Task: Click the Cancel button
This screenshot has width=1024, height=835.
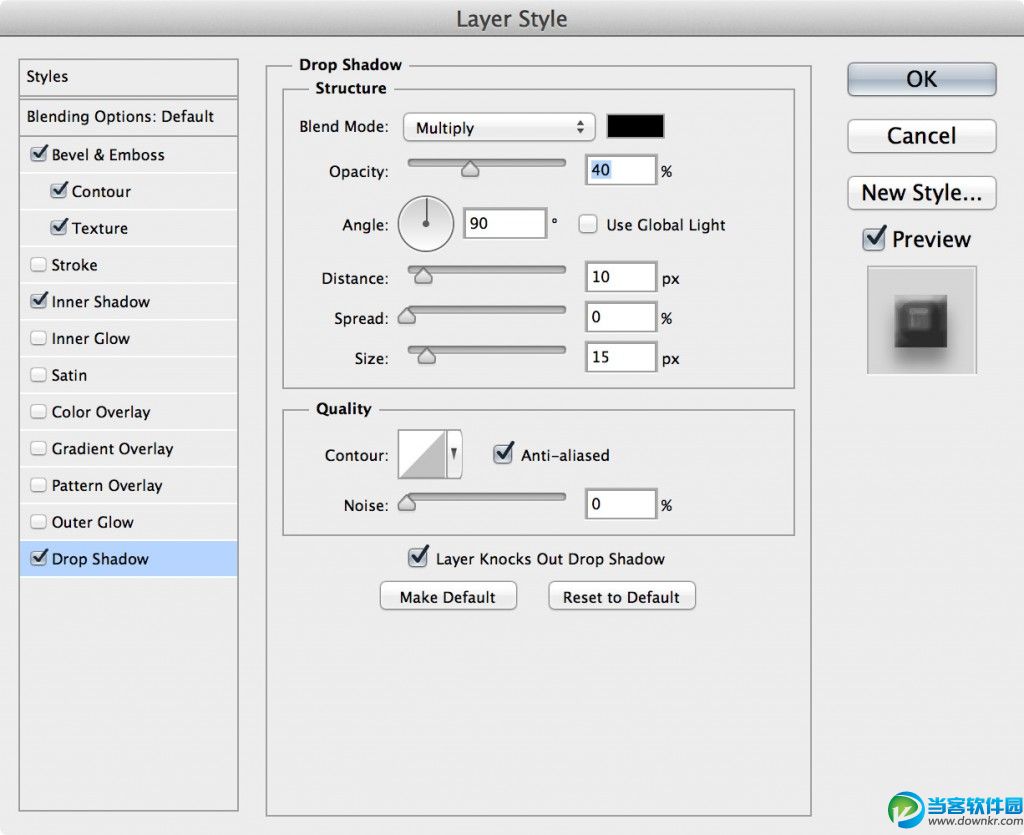Action: point(921,136)
